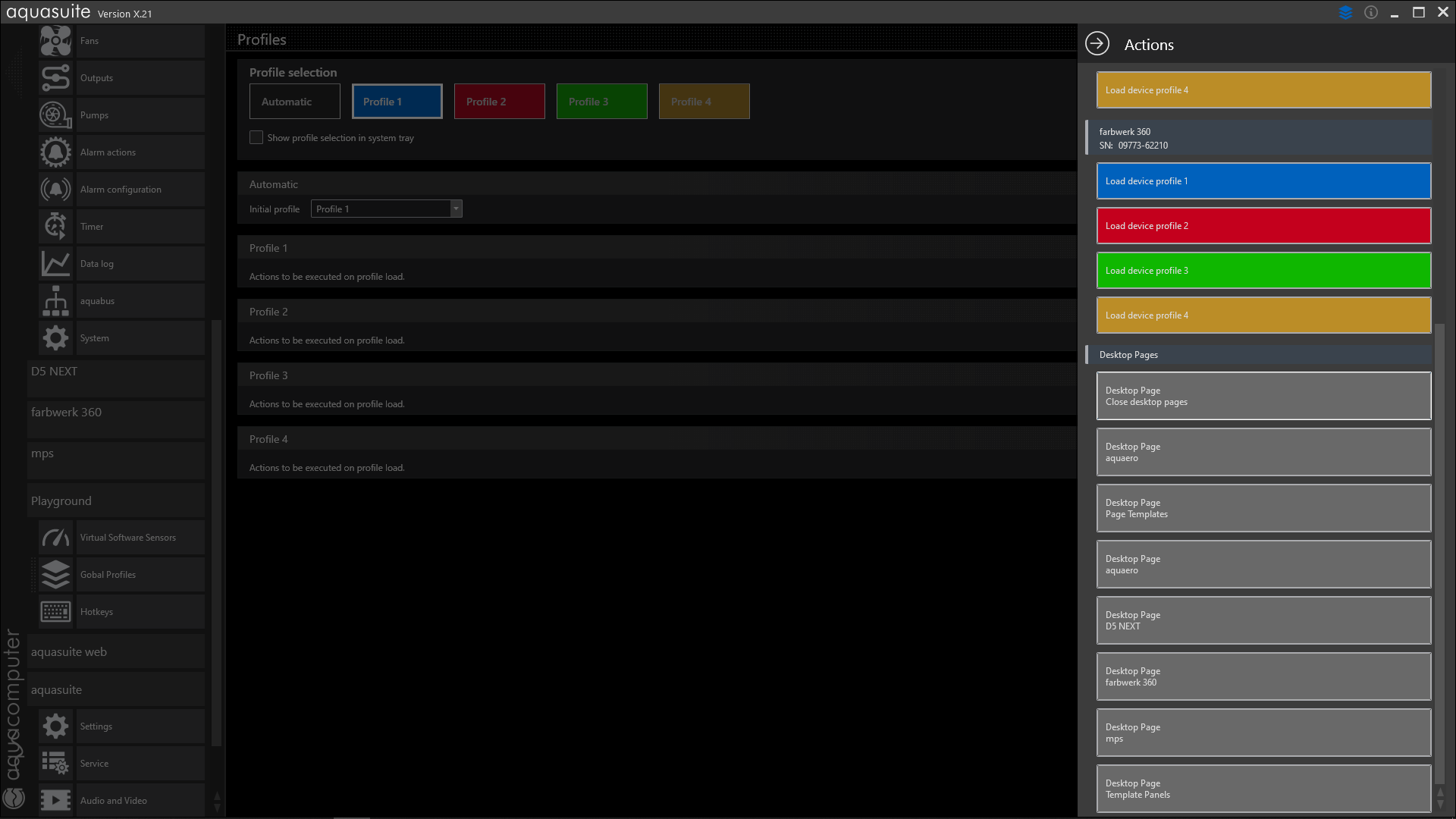Open Data log chart icon
This screenshot has height=819, width=1456.
coord(55,264)
